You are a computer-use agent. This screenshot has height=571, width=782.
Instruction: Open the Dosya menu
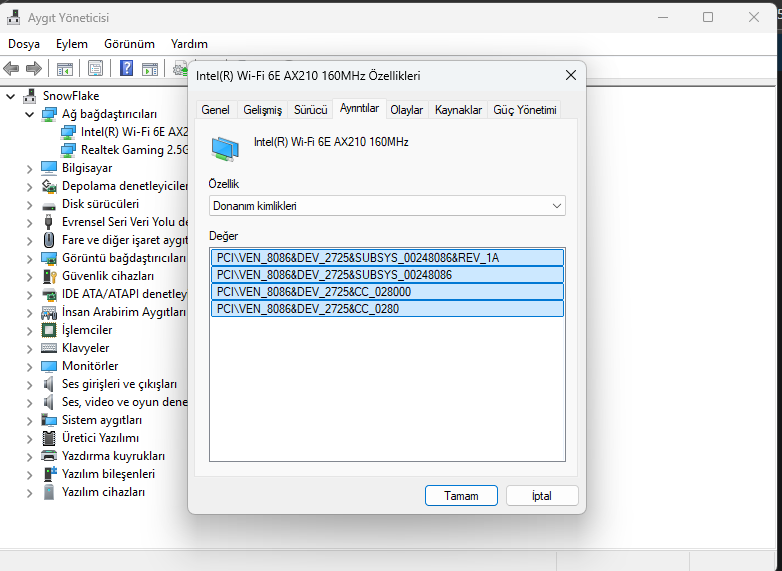click(x=24, y=44)
